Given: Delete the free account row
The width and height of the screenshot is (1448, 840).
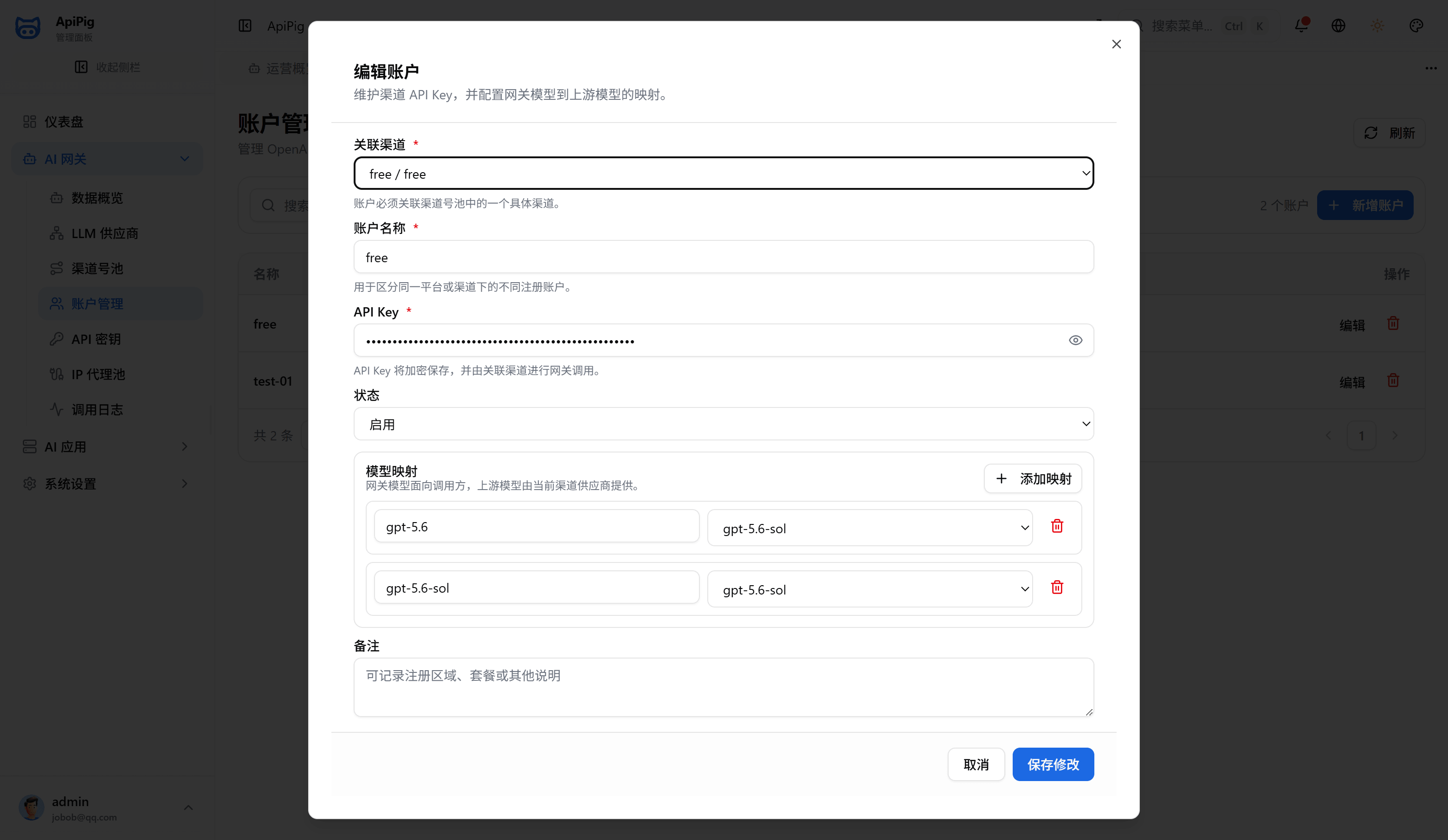Looking at the screenshot, I should click(x=1393, y=323).
